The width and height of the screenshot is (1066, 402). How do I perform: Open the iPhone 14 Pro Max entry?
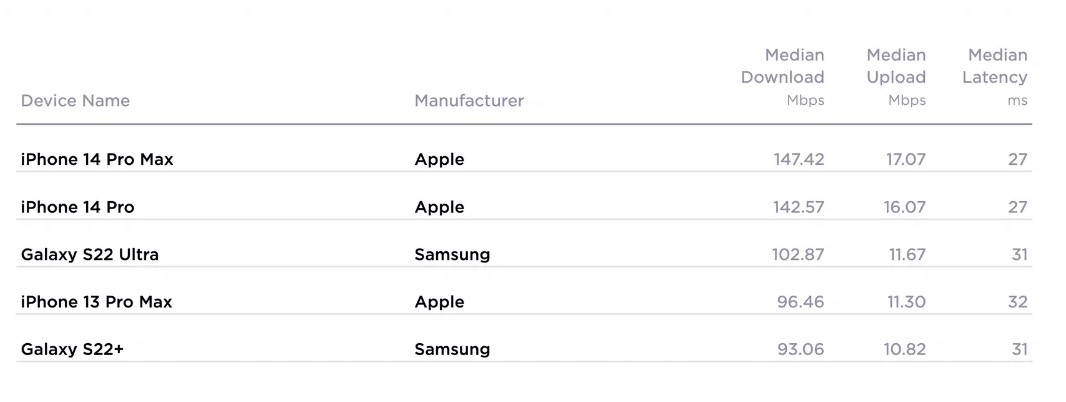[x=97, y=160]
